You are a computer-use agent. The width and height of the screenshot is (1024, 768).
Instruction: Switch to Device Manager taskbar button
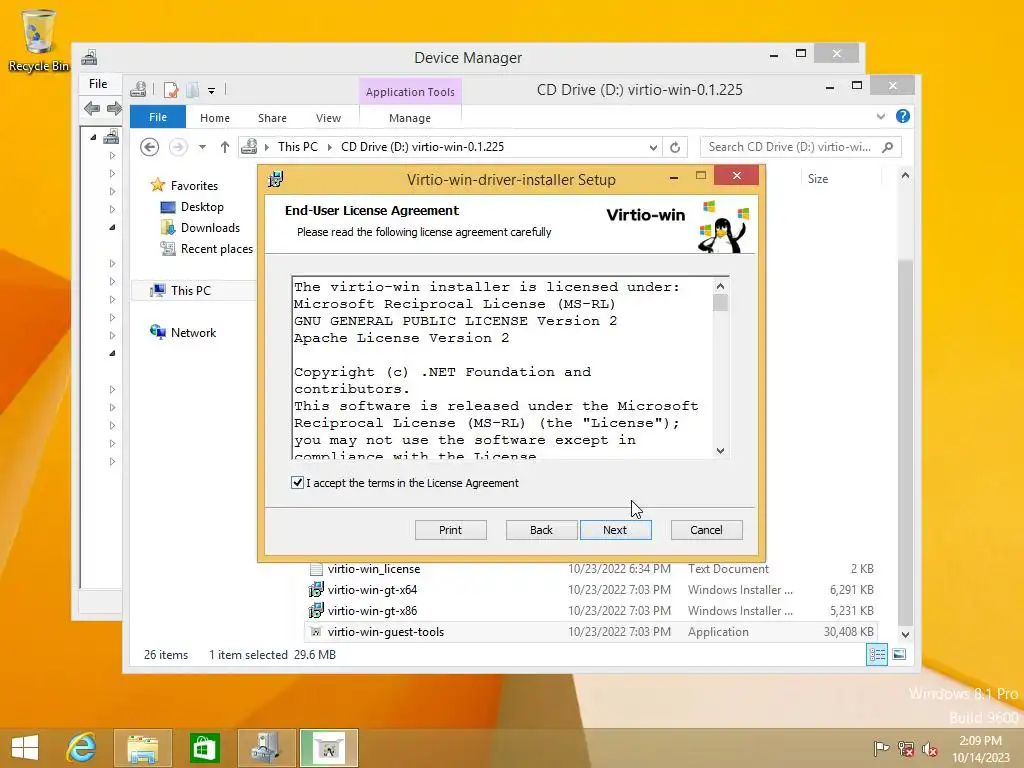tap(266, 748)
